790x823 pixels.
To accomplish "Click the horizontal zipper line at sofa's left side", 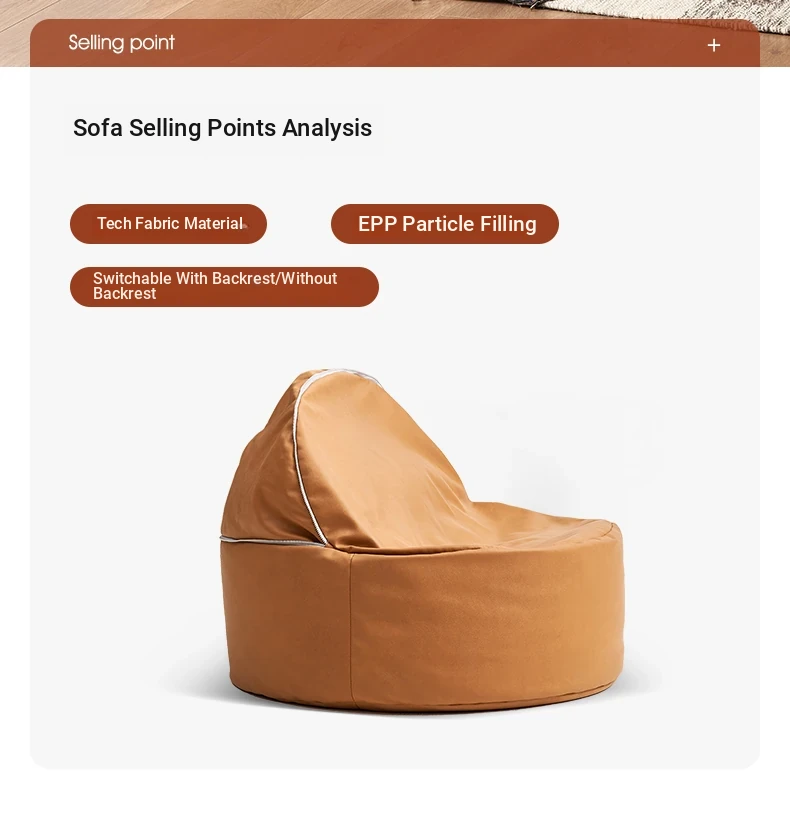I will [272, 542].
